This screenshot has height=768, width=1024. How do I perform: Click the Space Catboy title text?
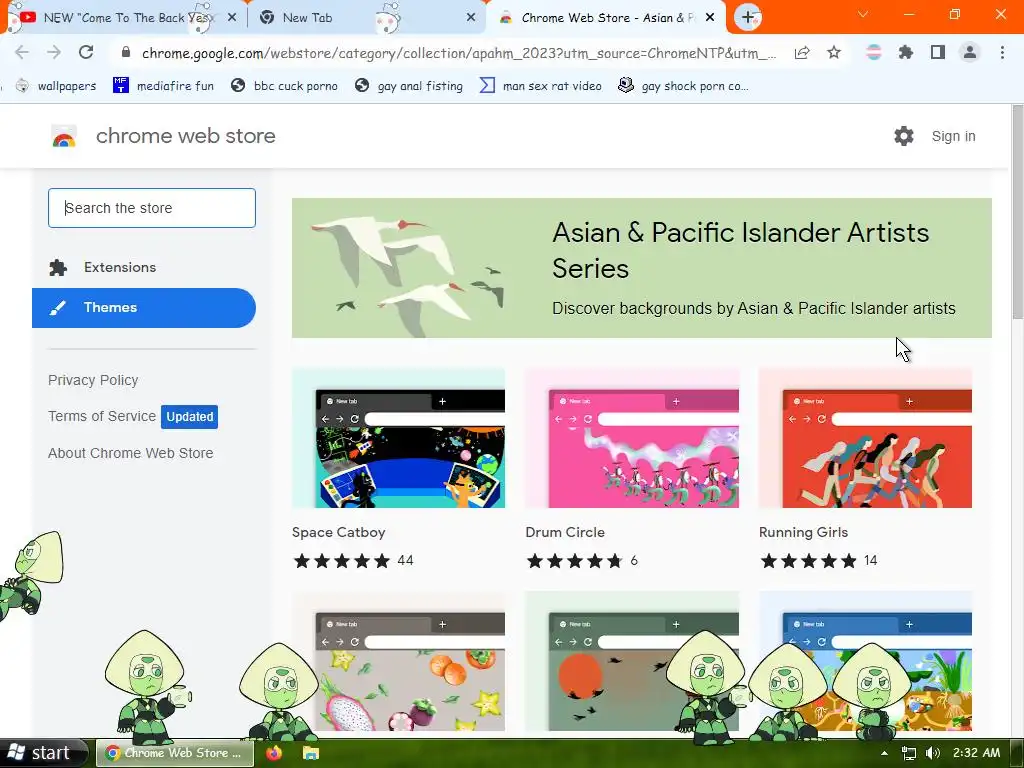338,532
